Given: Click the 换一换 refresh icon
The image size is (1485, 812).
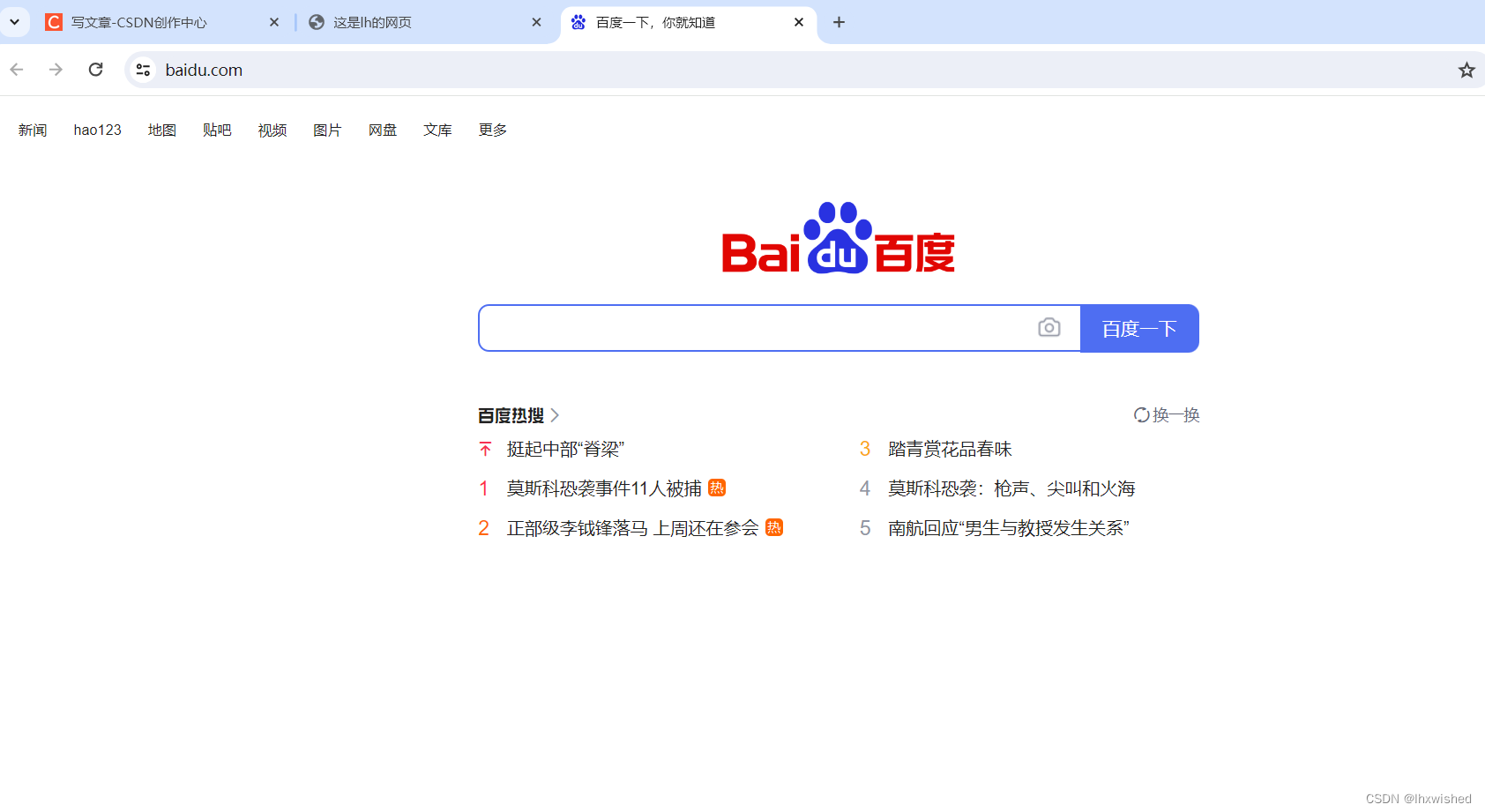Looking at the screenshot, I should tap(1141, 415).
